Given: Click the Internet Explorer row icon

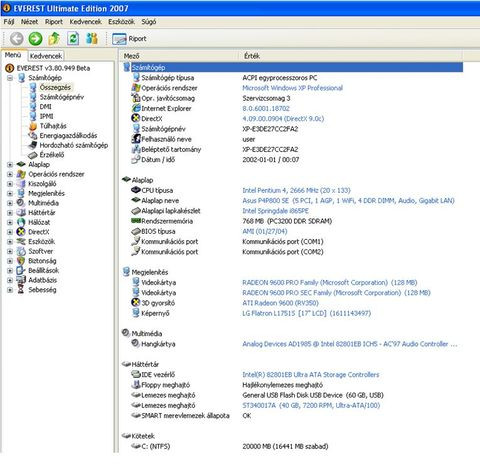Looking at the screenshot, I should click(136, 108).
